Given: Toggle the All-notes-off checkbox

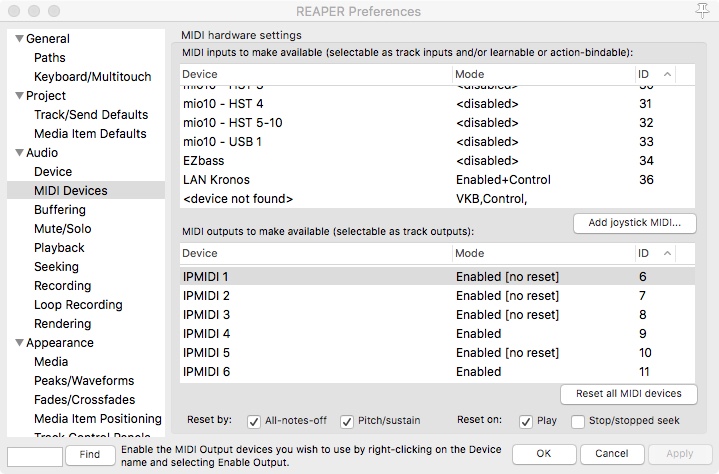Looking at the screenshot, I should (x=253, y=421).
